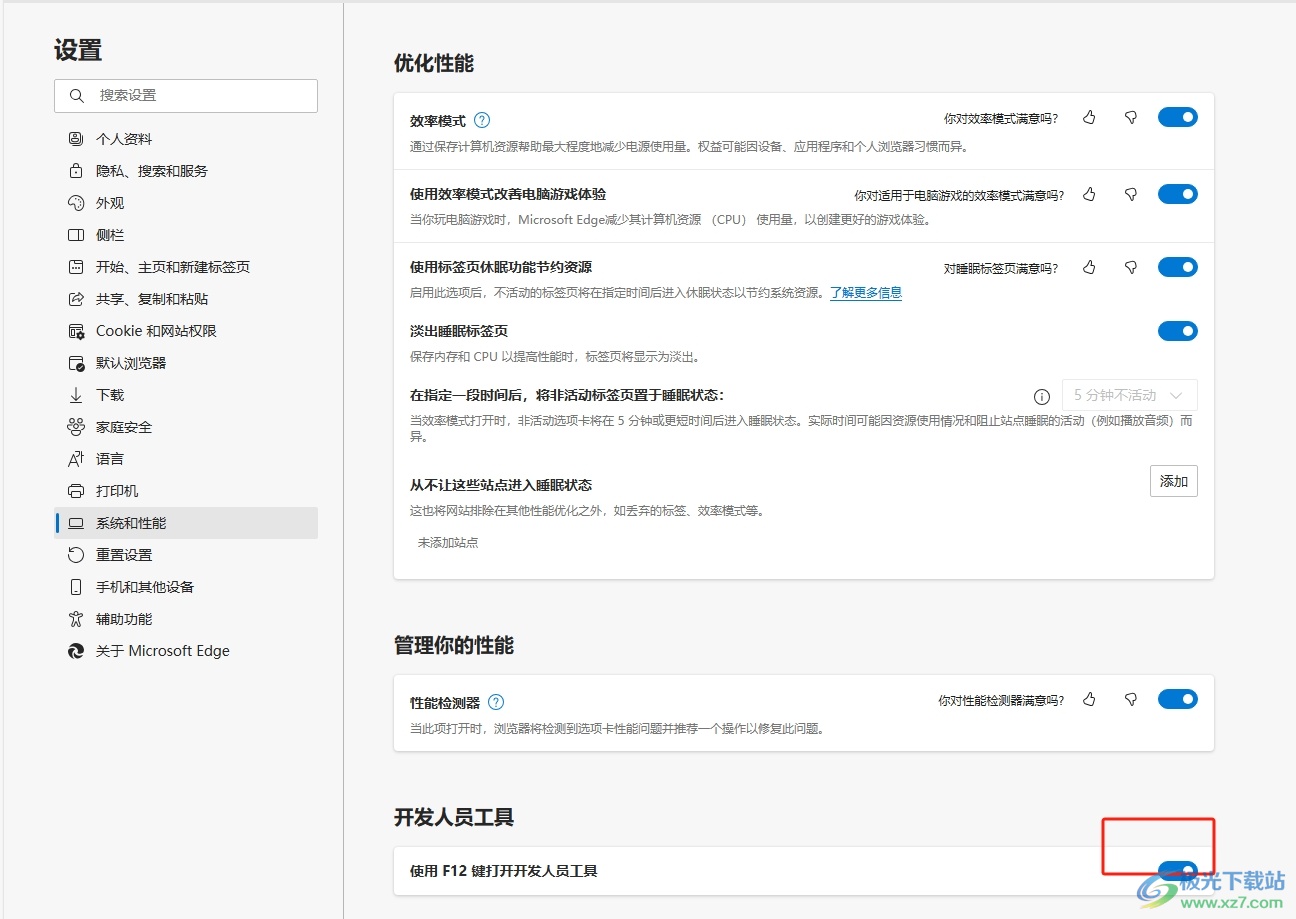Click thumbs-up for 你对性能检测器满意吗
Screen dimensions: 1296x919
[1089, 700]
